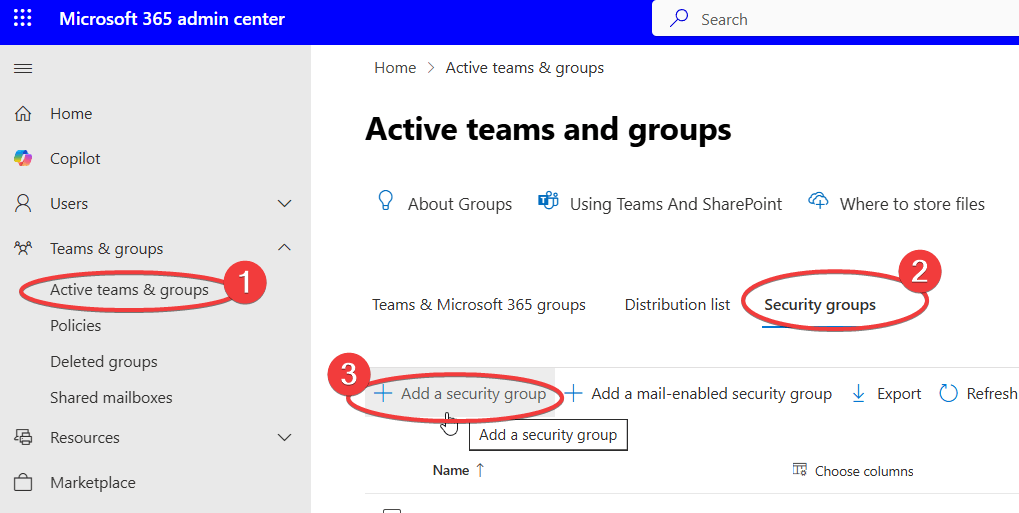The height and width of the screenshot is (513, 1019).
Task: Click the cloud upload icon
Action: [818, 200]
